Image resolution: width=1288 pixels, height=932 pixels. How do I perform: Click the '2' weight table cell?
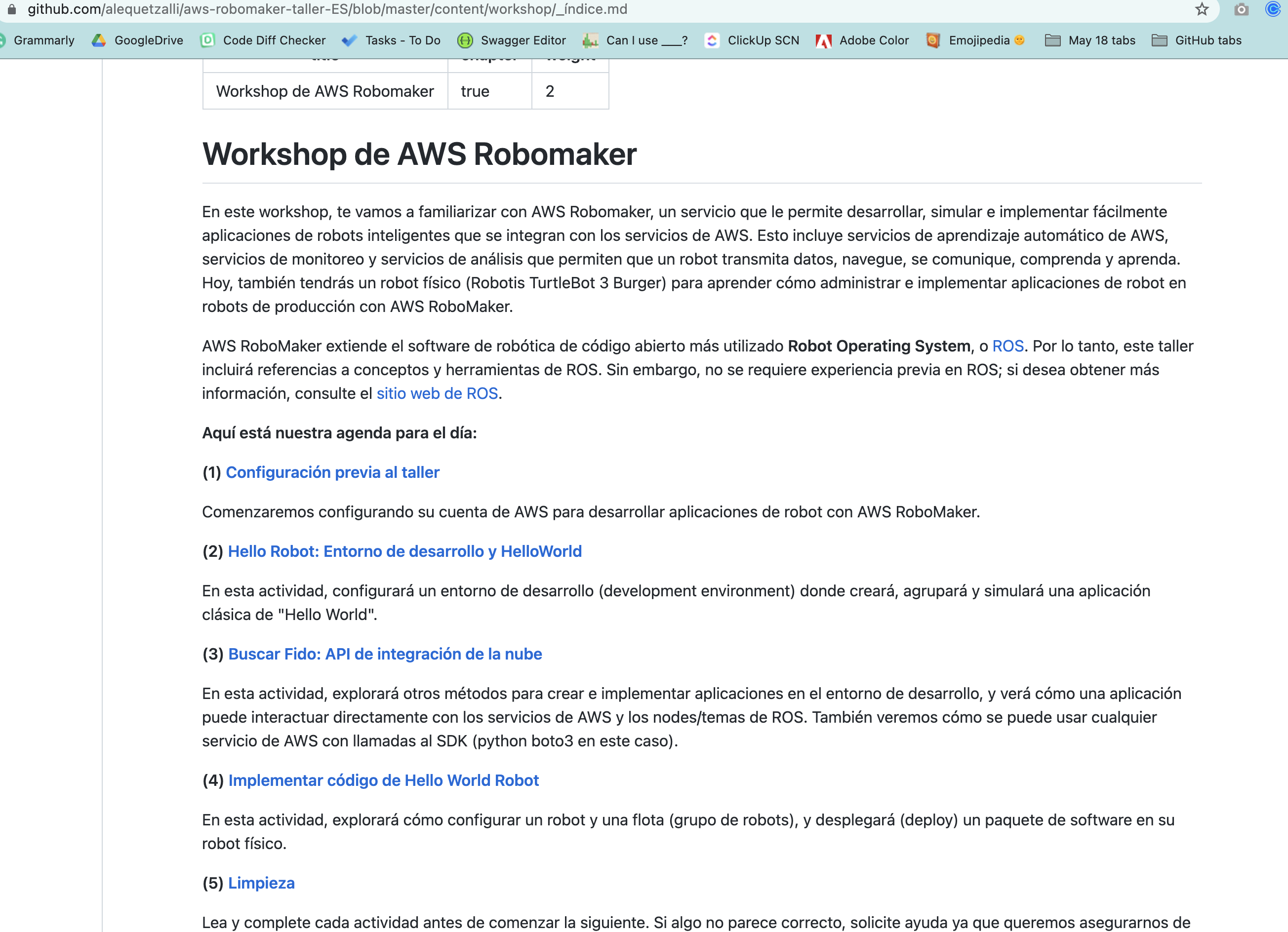coord(570,91)
